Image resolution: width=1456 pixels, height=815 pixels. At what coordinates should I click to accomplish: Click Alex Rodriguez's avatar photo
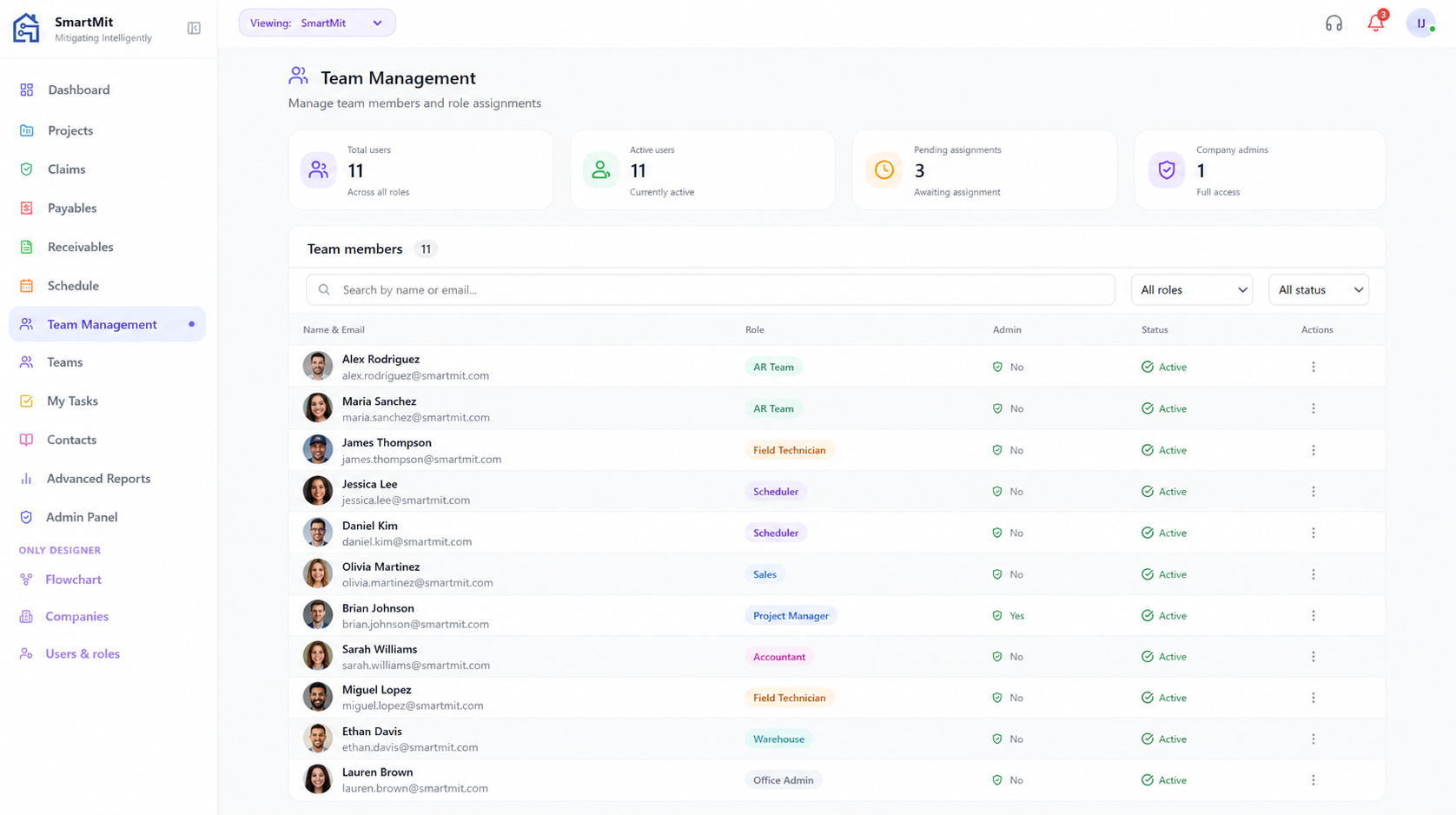318,366
